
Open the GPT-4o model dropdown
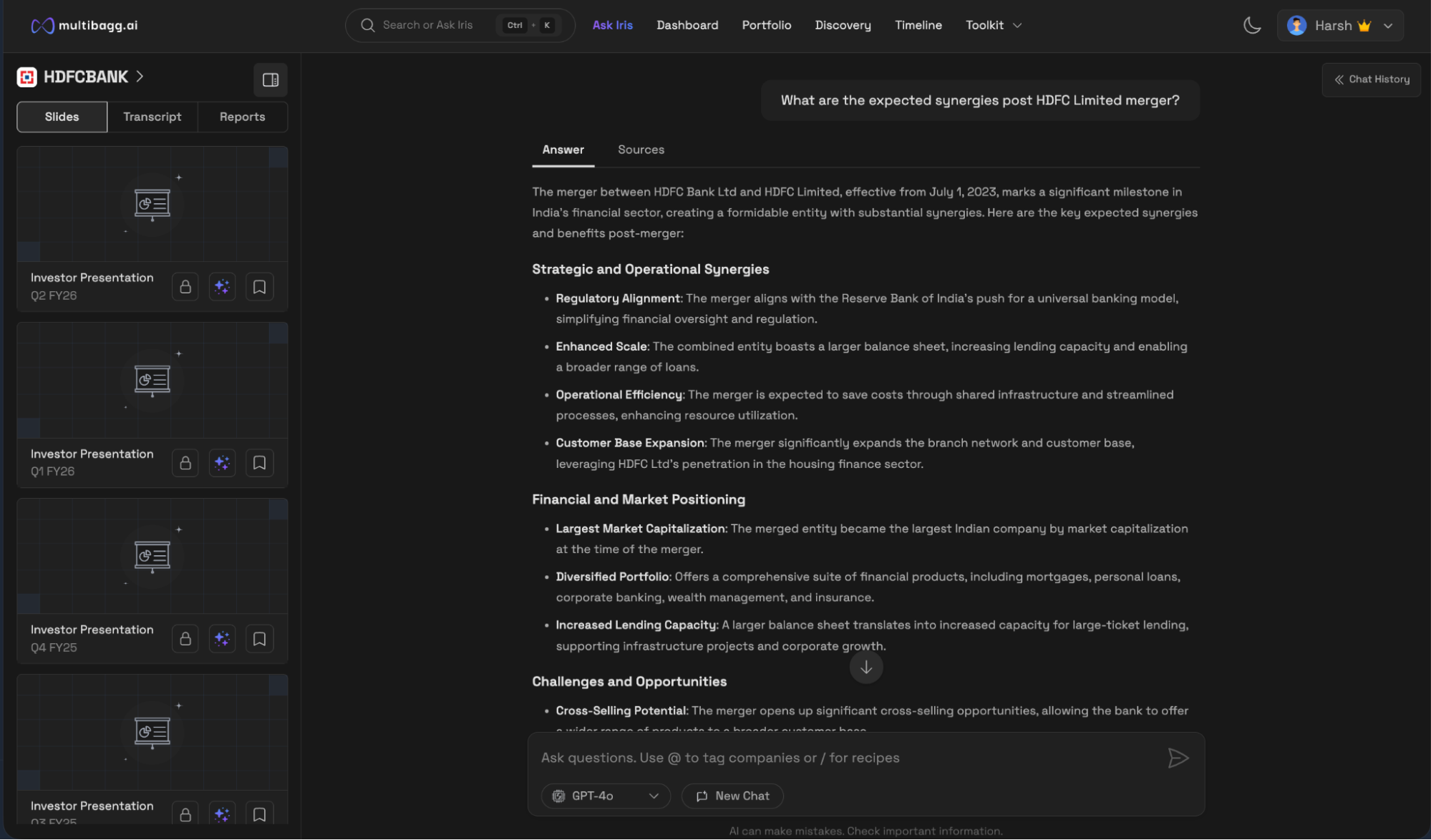click(x=606, y=796)
